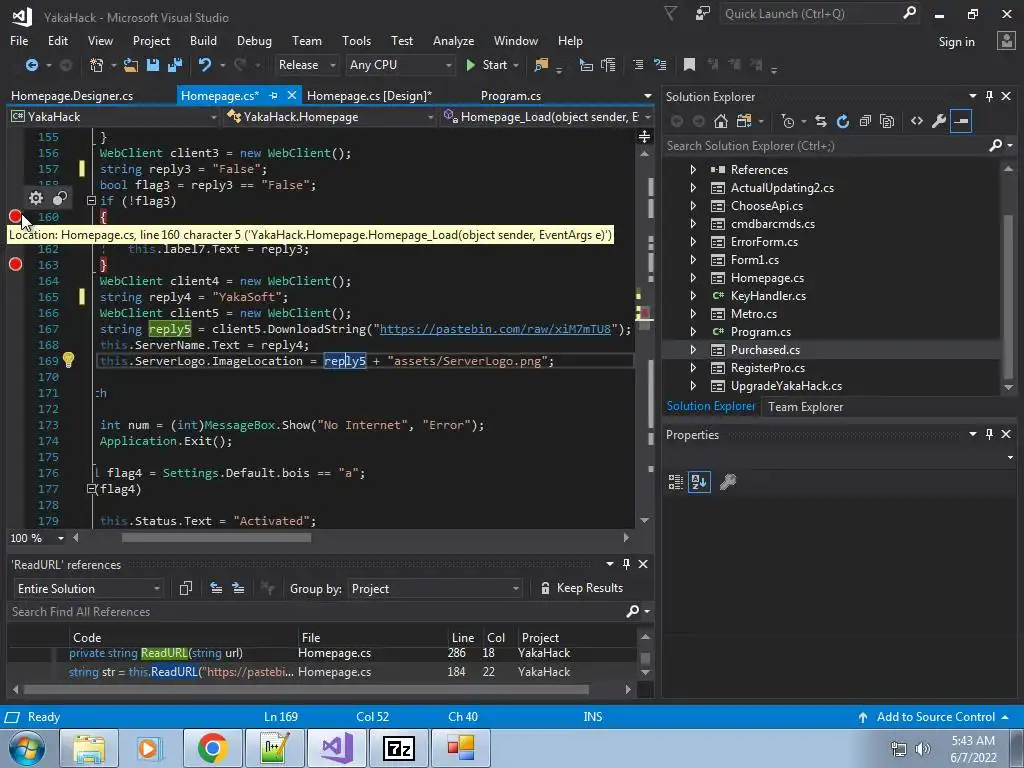
Task: Click the Solution Explorer Home icon
Action: click(x=720, y=121)
